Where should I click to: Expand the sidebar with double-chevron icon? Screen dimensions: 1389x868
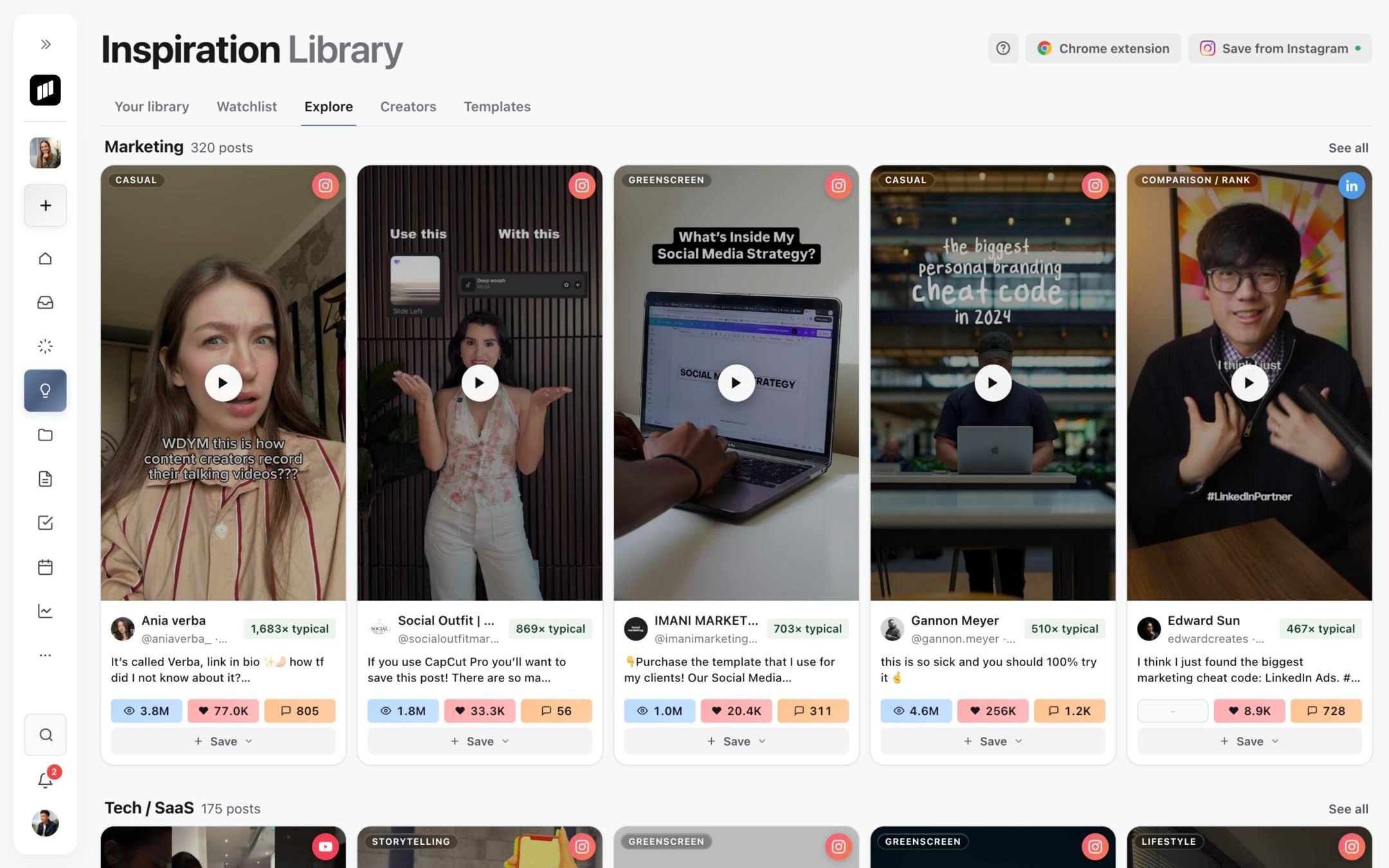[45, 44]
